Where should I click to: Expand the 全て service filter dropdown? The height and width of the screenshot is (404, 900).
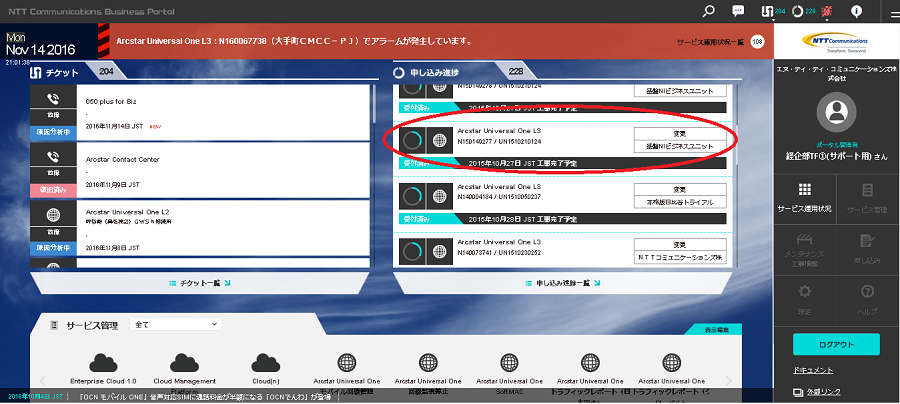point(158,325)
